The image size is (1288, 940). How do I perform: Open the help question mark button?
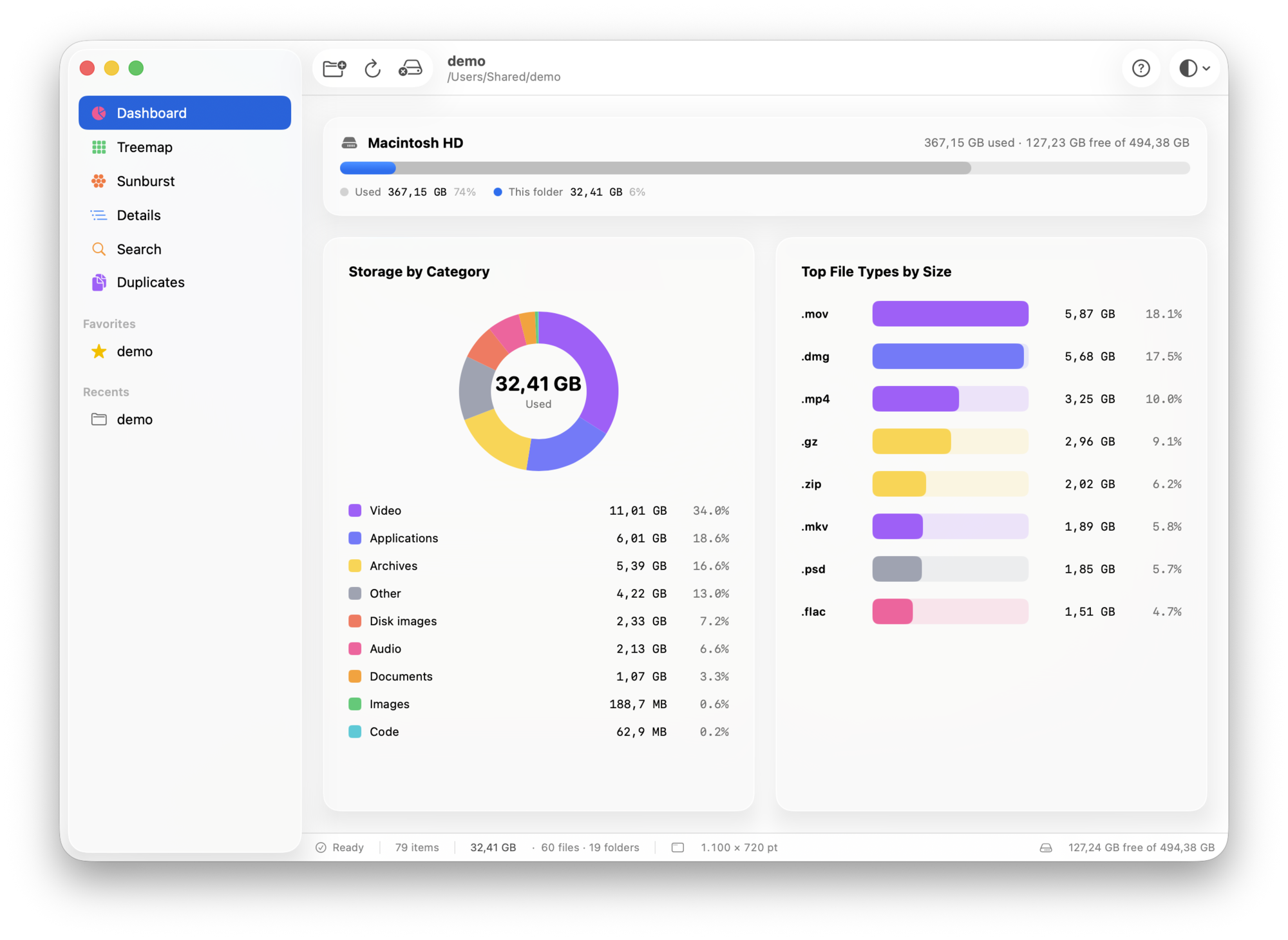click(1141, 68)
